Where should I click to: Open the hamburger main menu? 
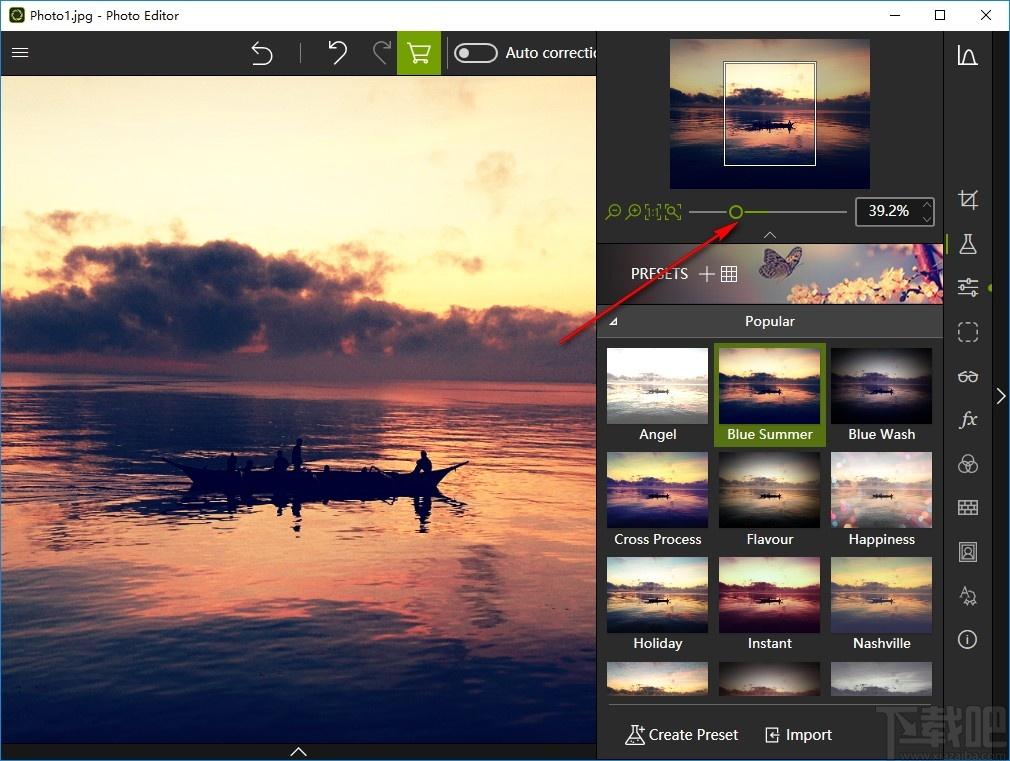[20, 53]
